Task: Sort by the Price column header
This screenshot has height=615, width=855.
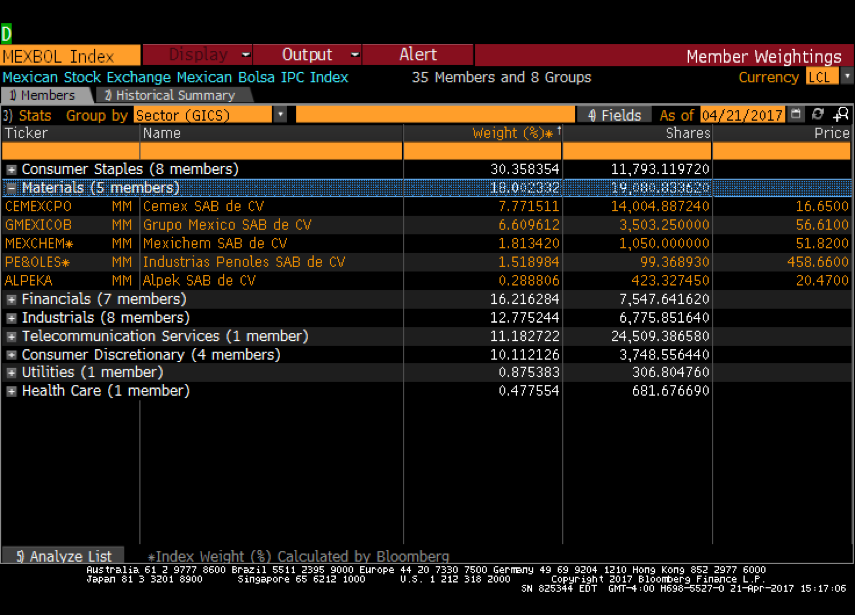Action: point(832,133)
